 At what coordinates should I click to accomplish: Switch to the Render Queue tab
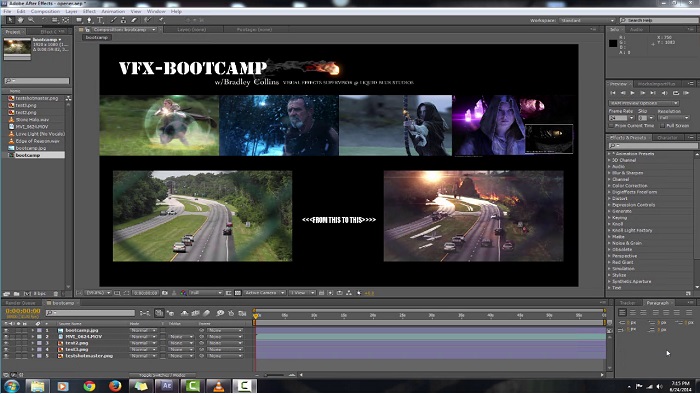(x=20, y=303)
